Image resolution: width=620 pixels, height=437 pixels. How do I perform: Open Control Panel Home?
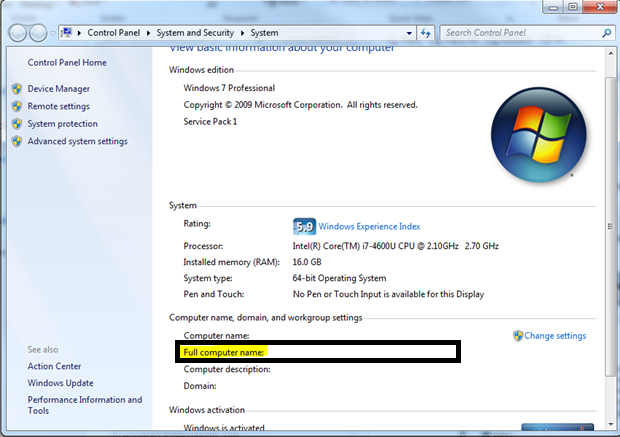click(67, 62)
